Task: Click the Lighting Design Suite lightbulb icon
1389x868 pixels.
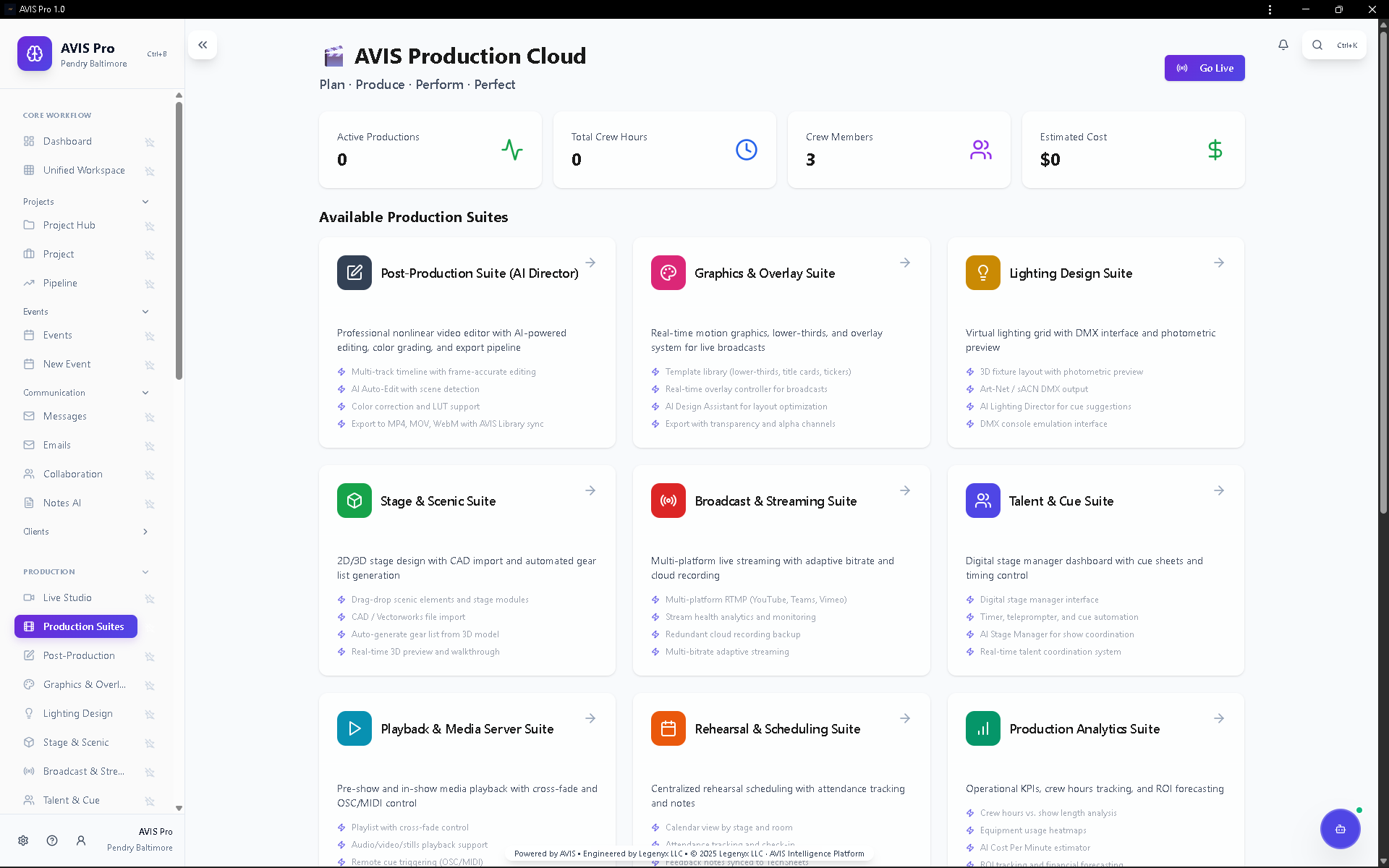Action: (x=982, y=273)
